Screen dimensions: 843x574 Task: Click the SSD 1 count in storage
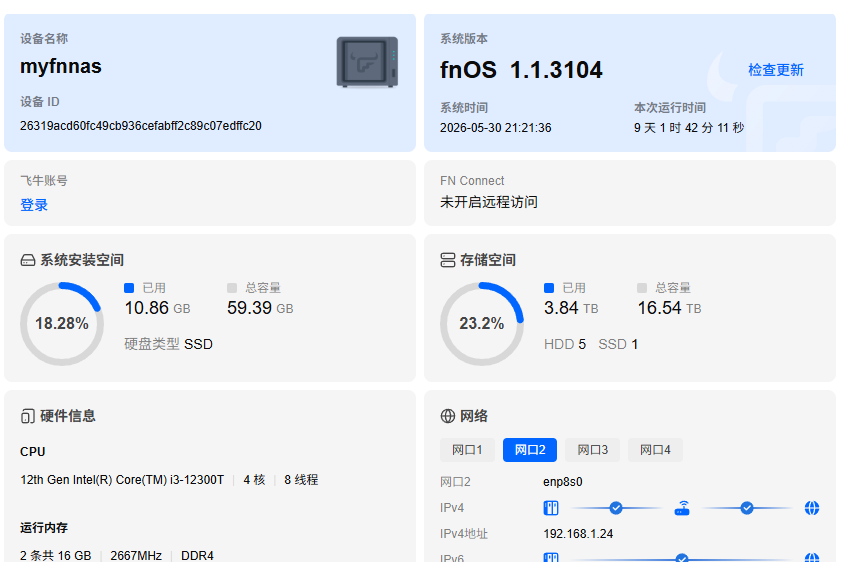[618, 344]
